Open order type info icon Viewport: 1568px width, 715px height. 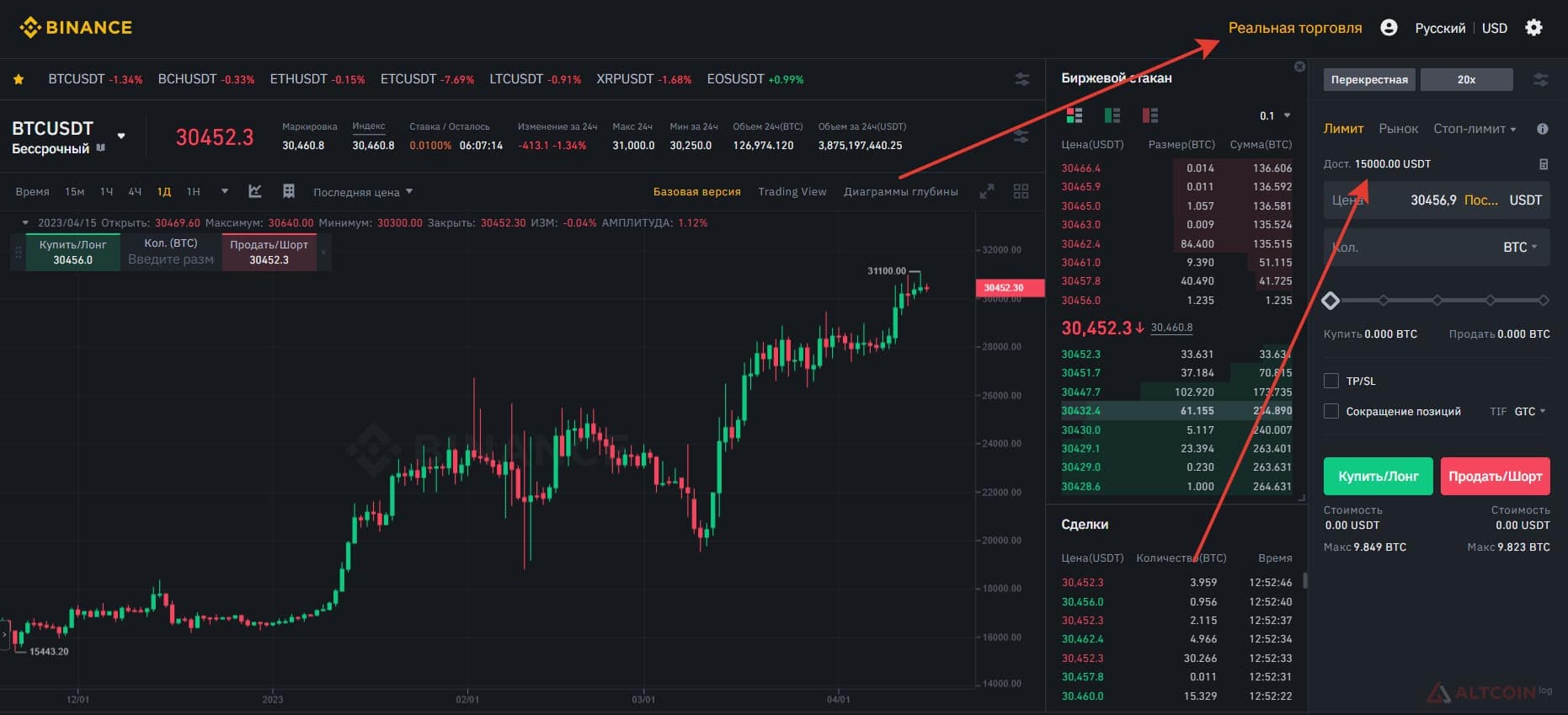1543,129
